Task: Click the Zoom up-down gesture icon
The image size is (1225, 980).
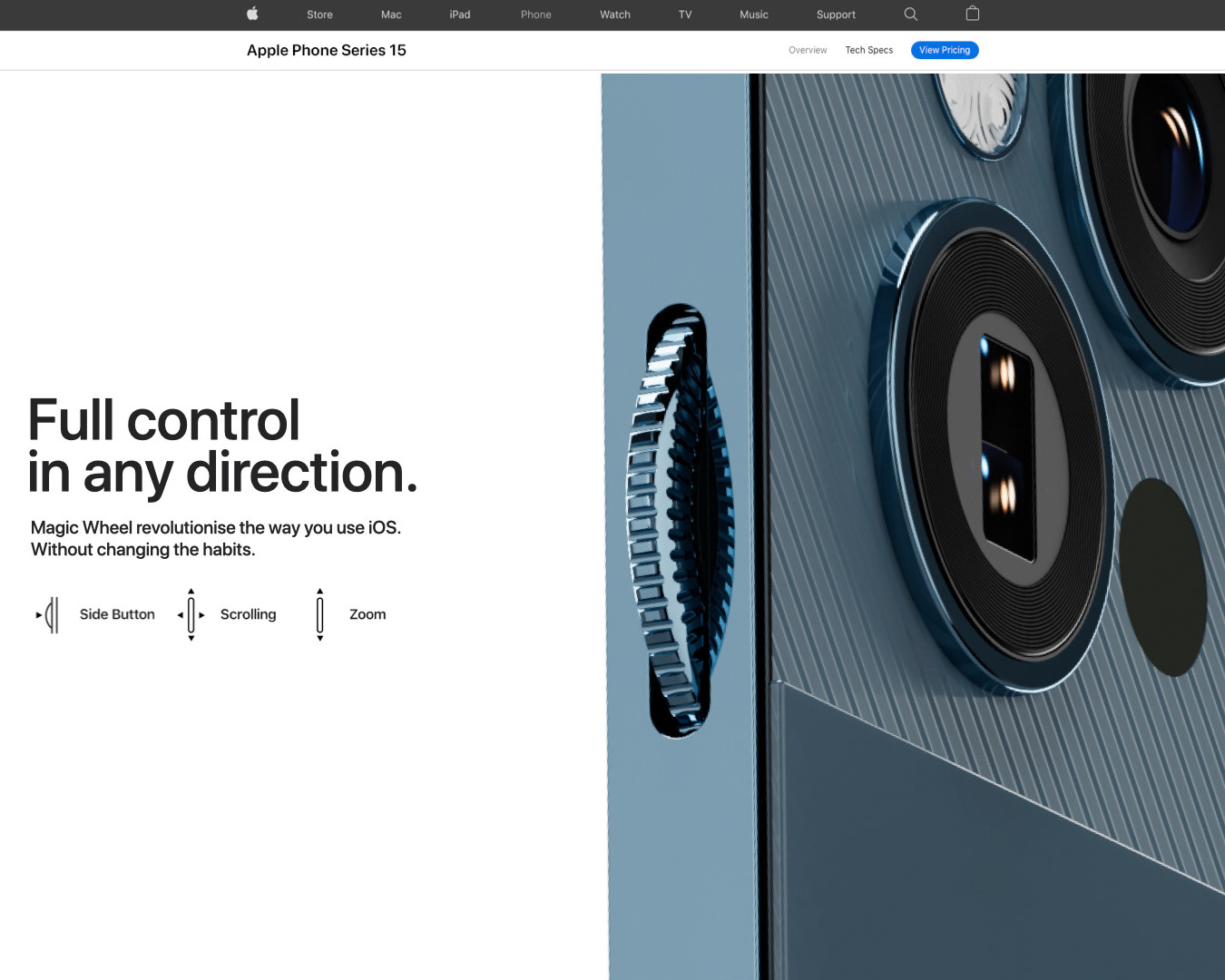Action: [319, 614]
